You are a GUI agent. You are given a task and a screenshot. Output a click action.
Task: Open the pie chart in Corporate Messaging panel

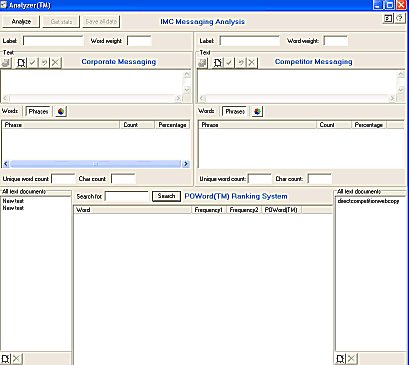tap(61, 111)
